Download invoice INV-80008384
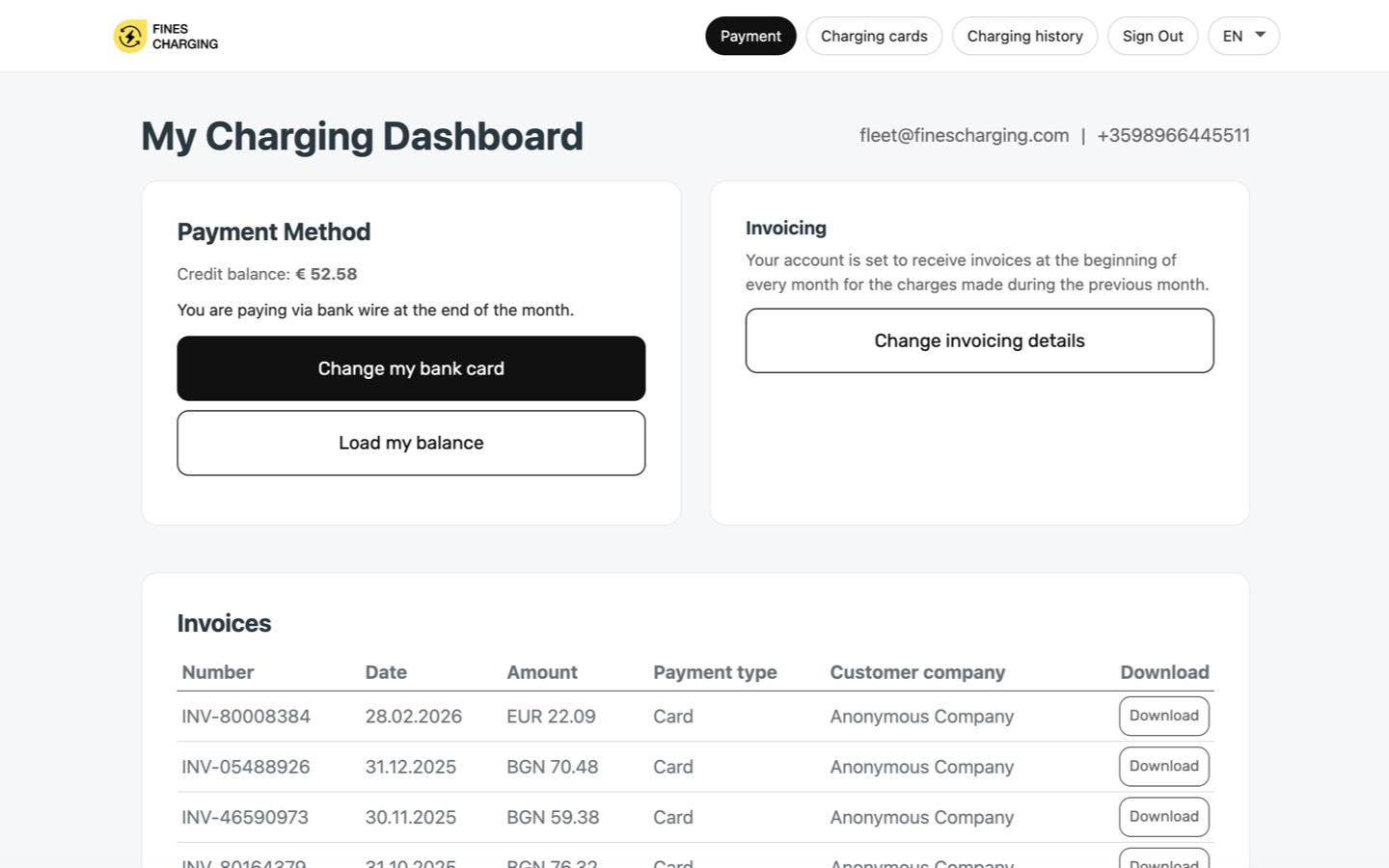This screenshot has width=1389, height=868. pyautogui.click(x=1163, y=716)
